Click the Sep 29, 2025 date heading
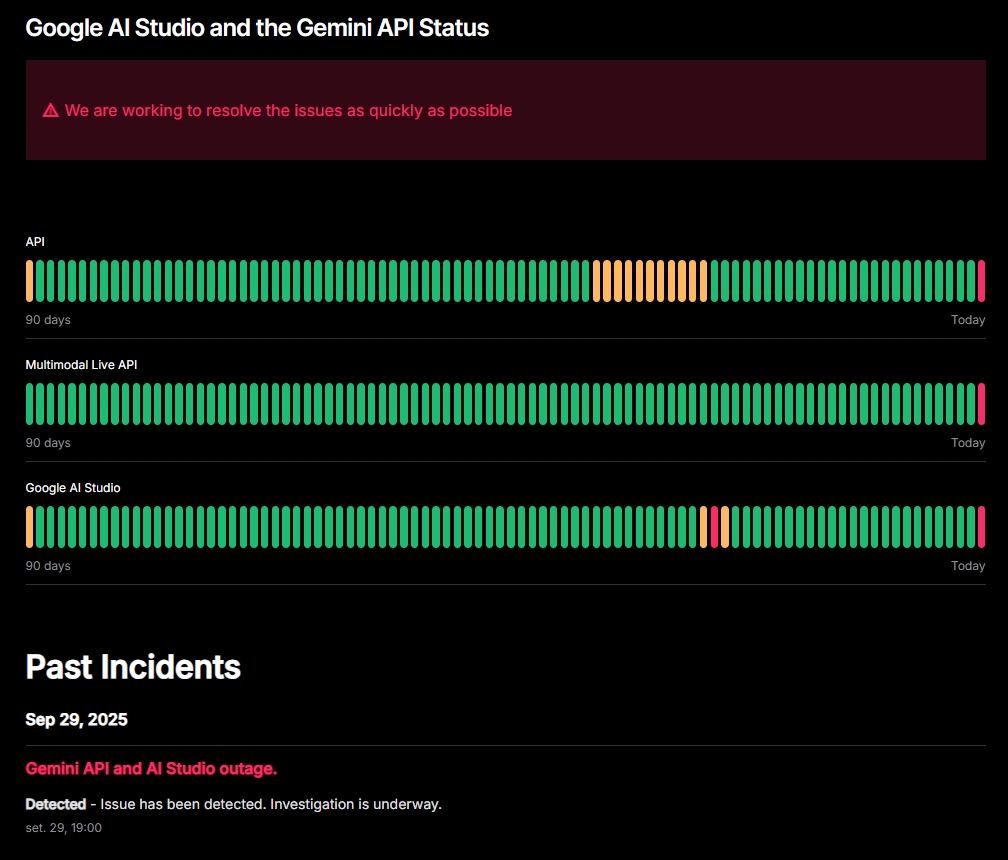Viewport: 1008px width, 860px height. 76,720
